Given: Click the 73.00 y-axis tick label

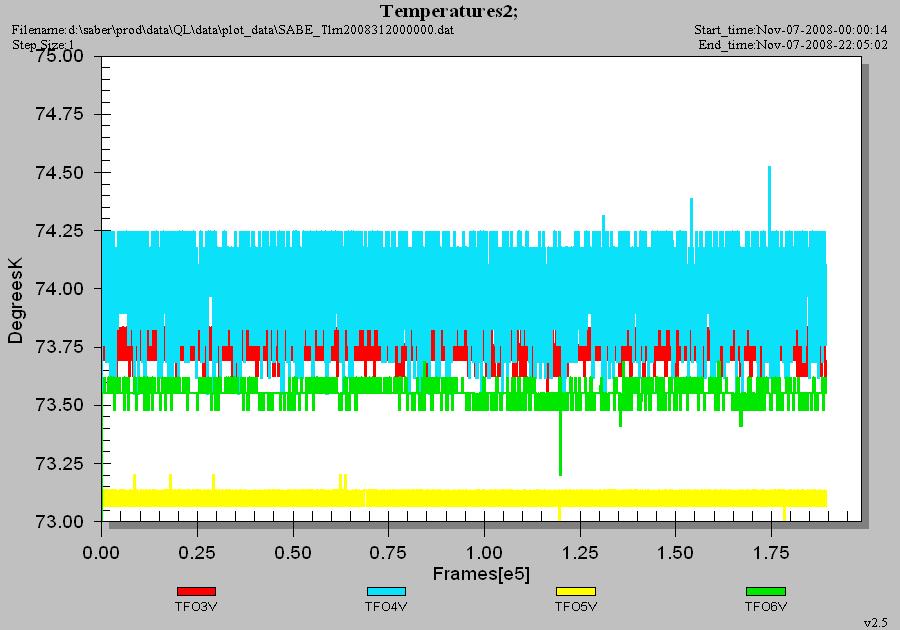Looking at the screenshot, I should [60, 522].
